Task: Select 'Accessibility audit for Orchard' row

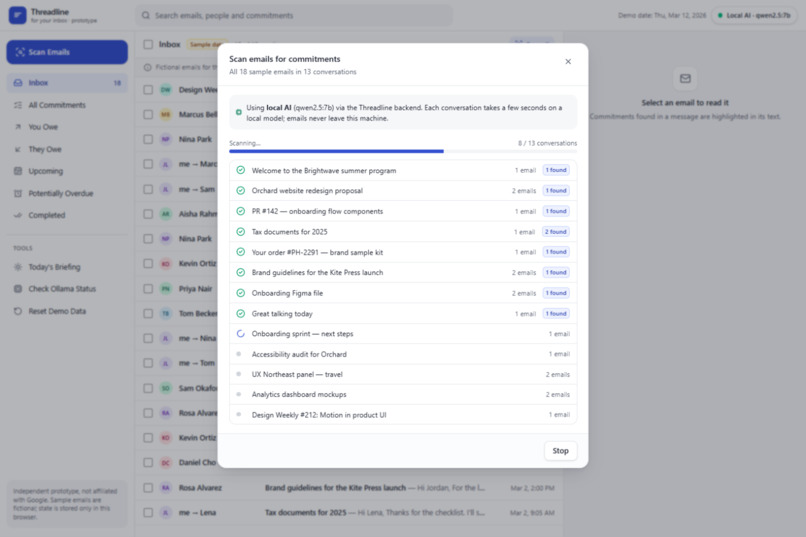Action: (403, 354)
